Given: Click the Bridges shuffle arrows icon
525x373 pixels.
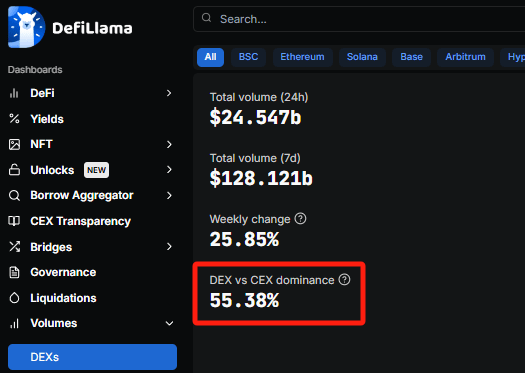Looking at the screenshot, I should click(14, 247).
